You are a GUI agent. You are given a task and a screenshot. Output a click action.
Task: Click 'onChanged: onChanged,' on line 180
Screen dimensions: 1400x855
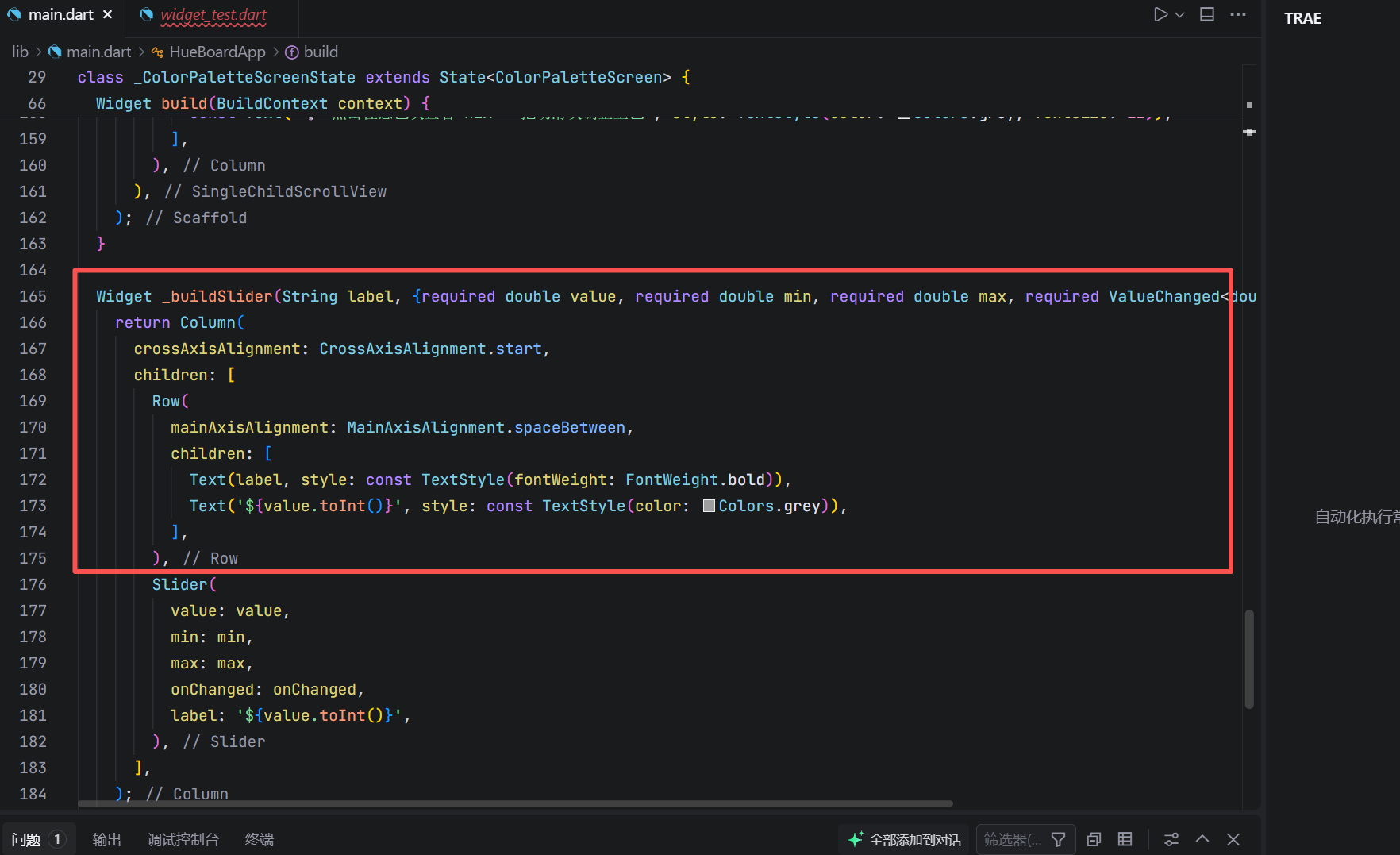[267, 689]
